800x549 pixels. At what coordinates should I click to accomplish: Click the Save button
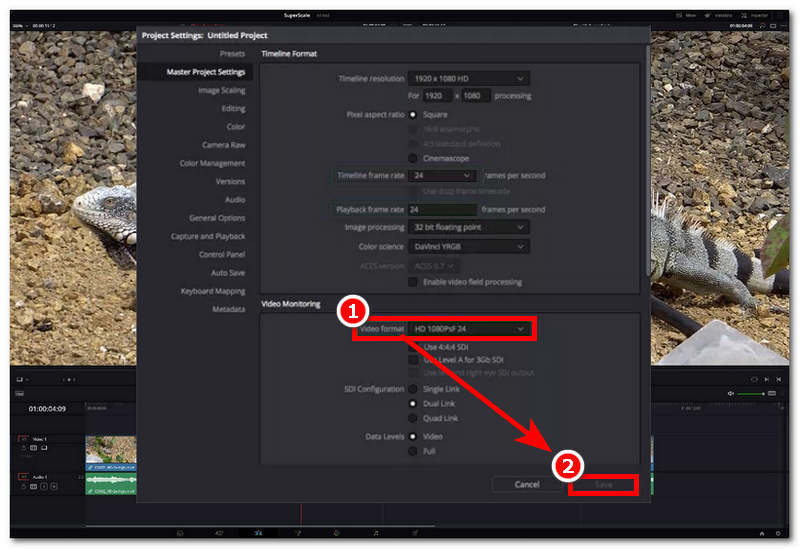(604, 485)
